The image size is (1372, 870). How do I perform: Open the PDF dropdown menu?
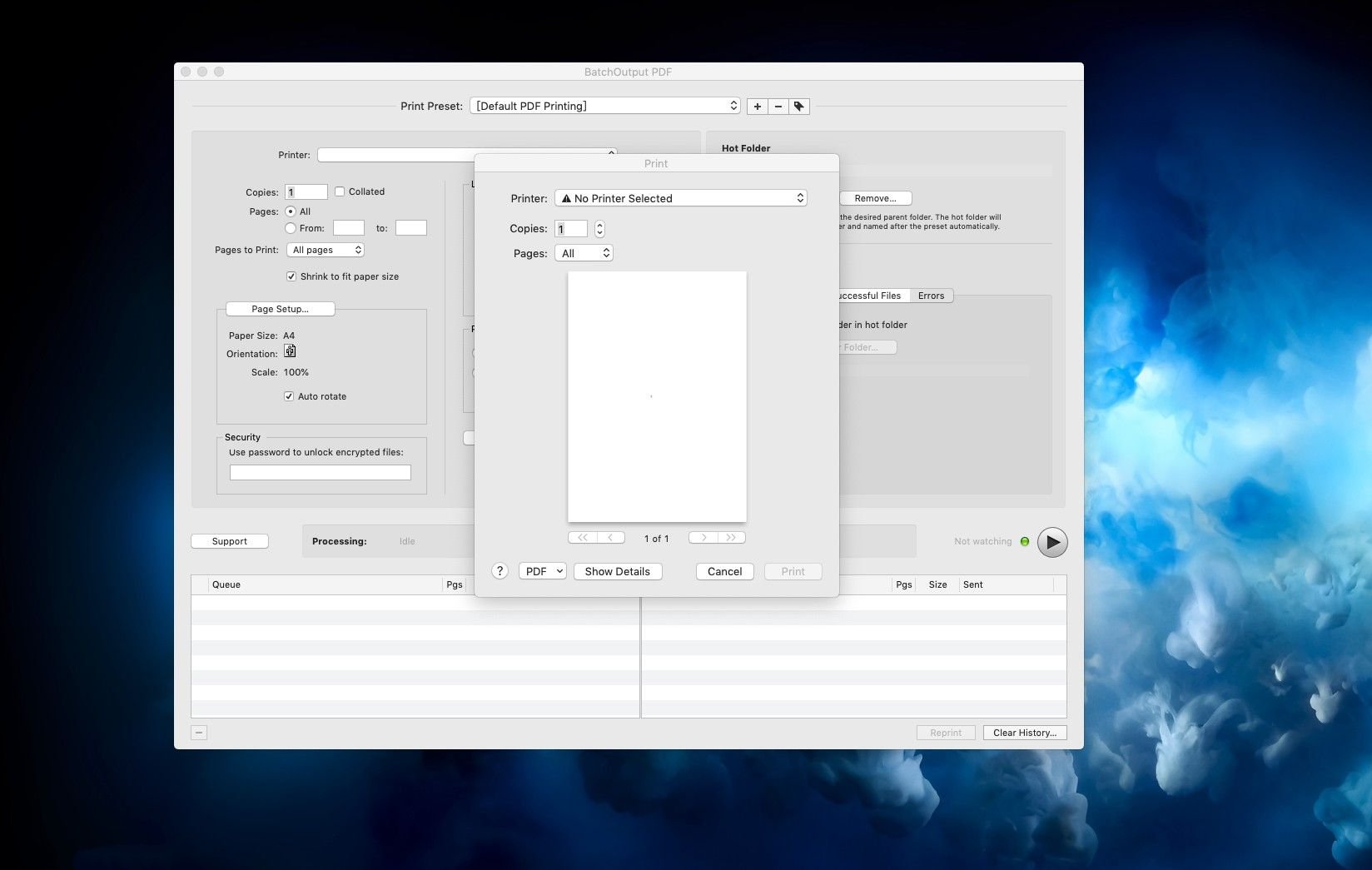542,571
